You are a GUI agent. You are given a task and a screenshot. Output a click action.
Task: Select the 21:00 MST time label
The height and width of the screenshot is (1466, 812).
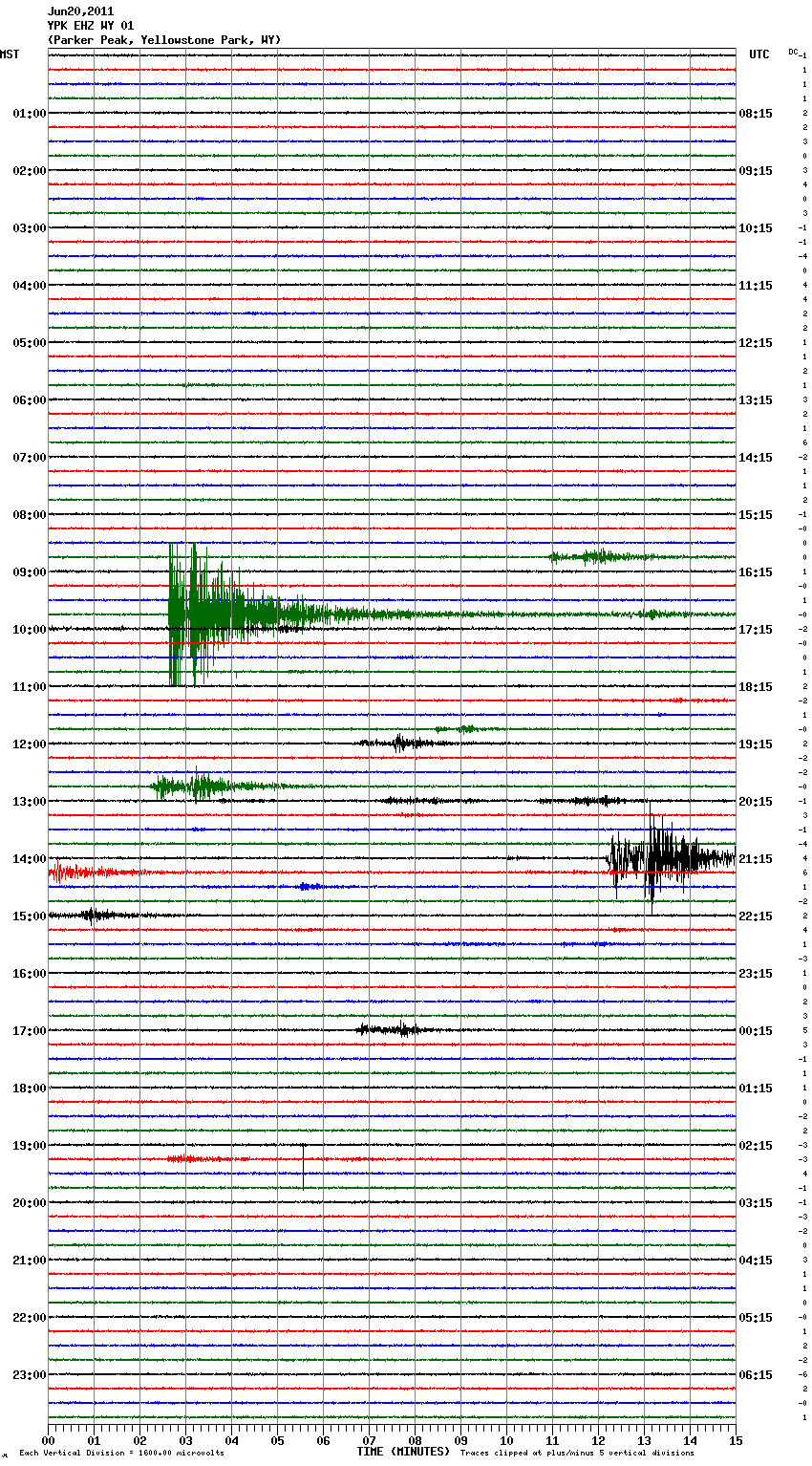(x=29, y=1261)
